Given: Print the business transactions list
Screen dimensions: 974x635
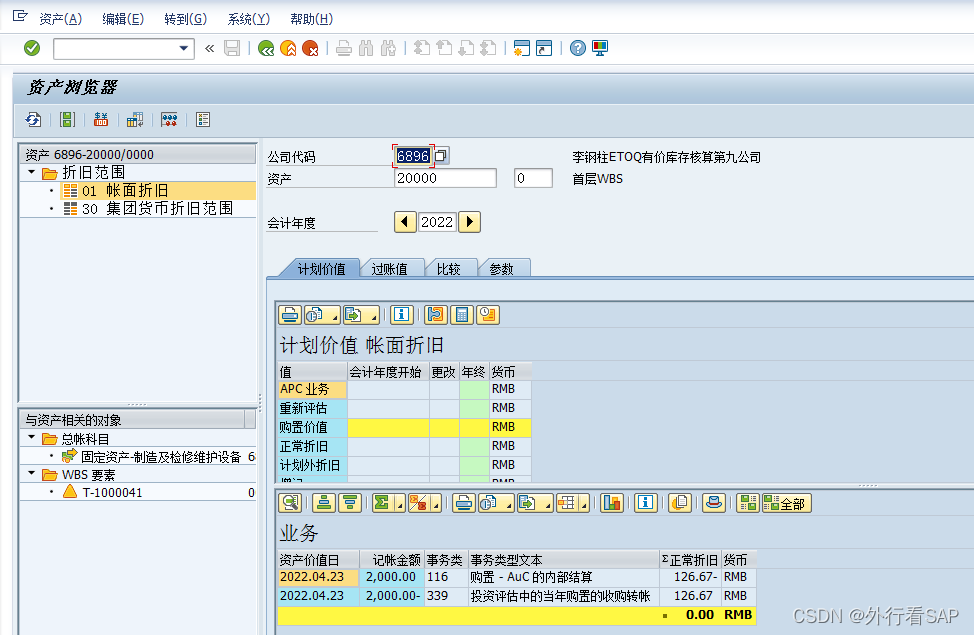Looking at the screenshot, I should click(x=462, y=503).
